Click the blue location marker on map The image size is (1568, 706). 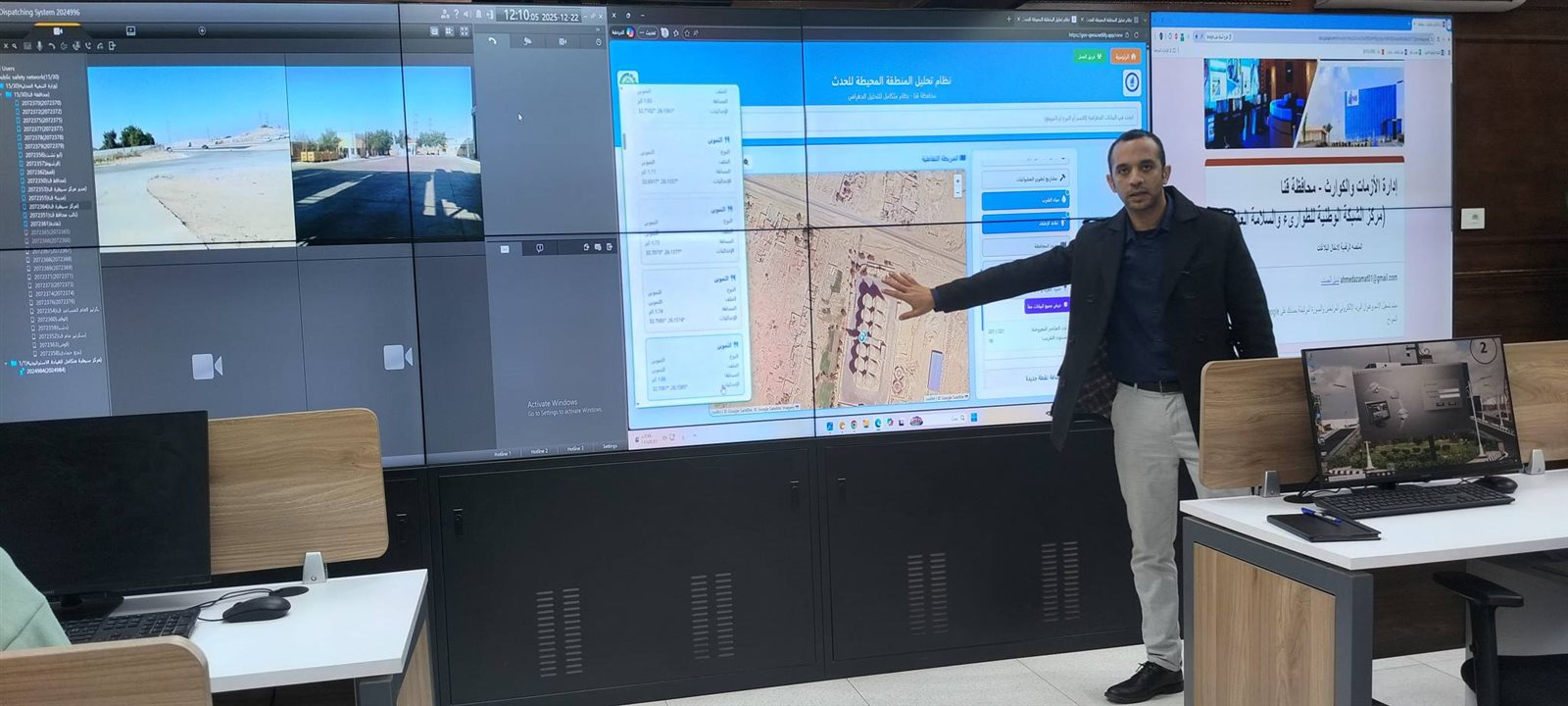[862, 336]
